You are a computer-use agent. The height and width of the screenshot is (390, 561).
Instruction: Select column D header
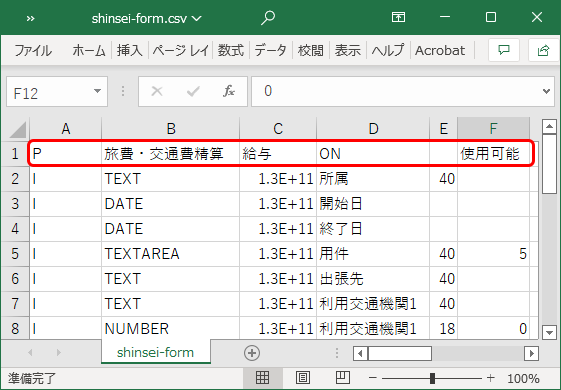pyautogui.click(x=373, y=128)
